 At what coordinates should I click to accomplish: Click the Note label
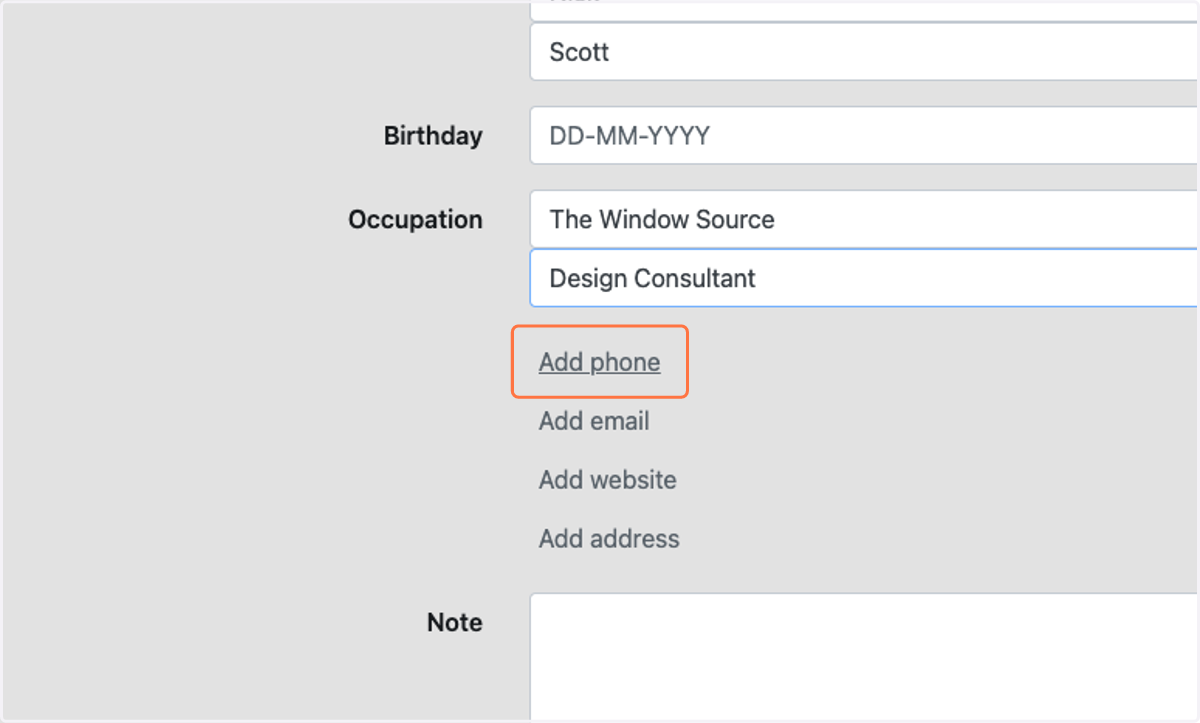coord(455,623)
